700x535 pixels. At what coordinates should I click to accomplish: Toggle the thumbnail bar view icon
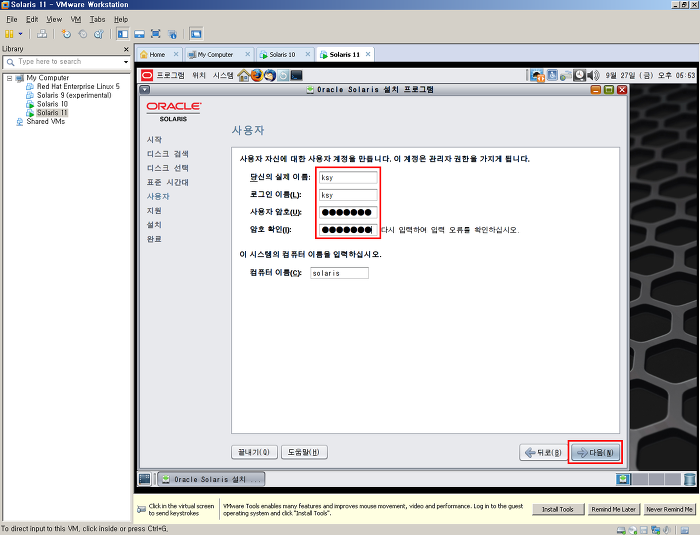click(x=139, y=34)
